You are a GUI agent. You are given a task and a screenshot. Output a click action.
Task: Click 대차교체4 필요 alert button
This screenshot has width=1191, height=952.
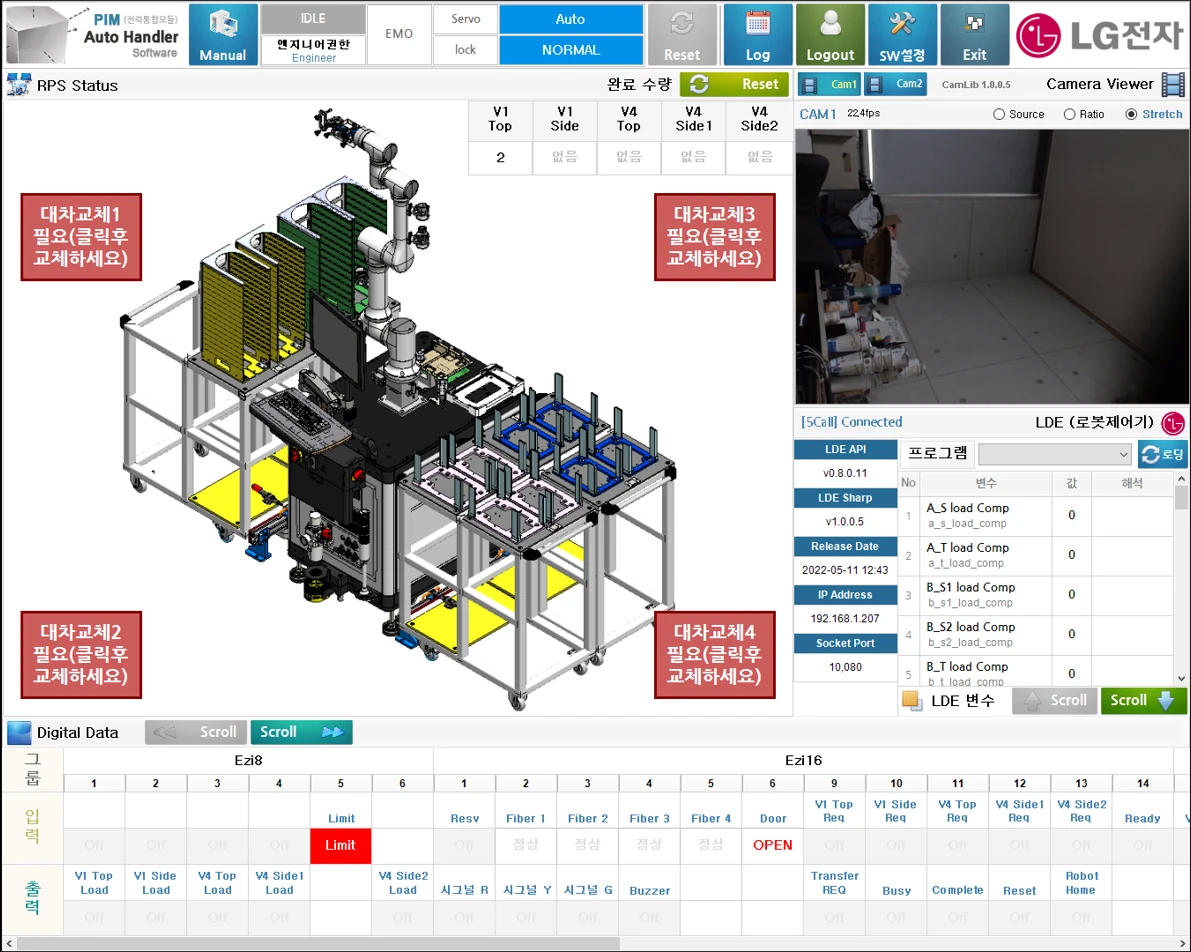tap(715, 655)
